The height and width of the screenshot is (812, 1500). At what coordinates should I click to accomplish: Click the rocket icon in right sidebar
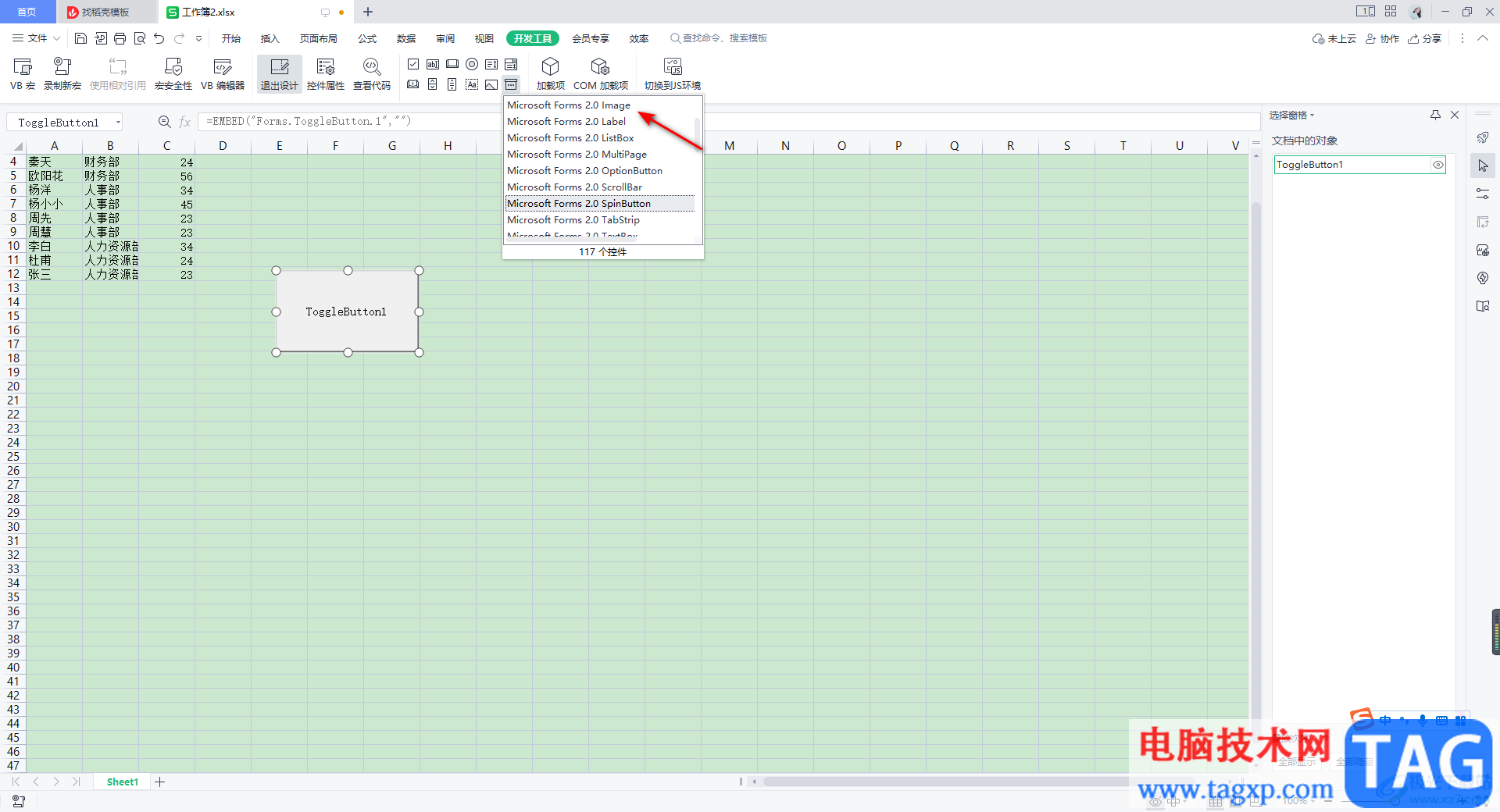(1483, 137)
